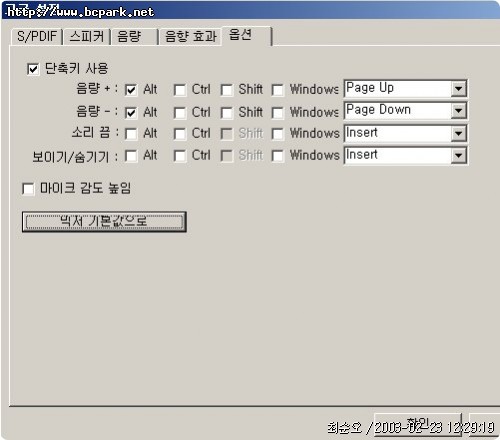This screenshot has width=500, height=440.
Task: Check Windows in the 소리 끔 row
Action: [x=278, y=134]
